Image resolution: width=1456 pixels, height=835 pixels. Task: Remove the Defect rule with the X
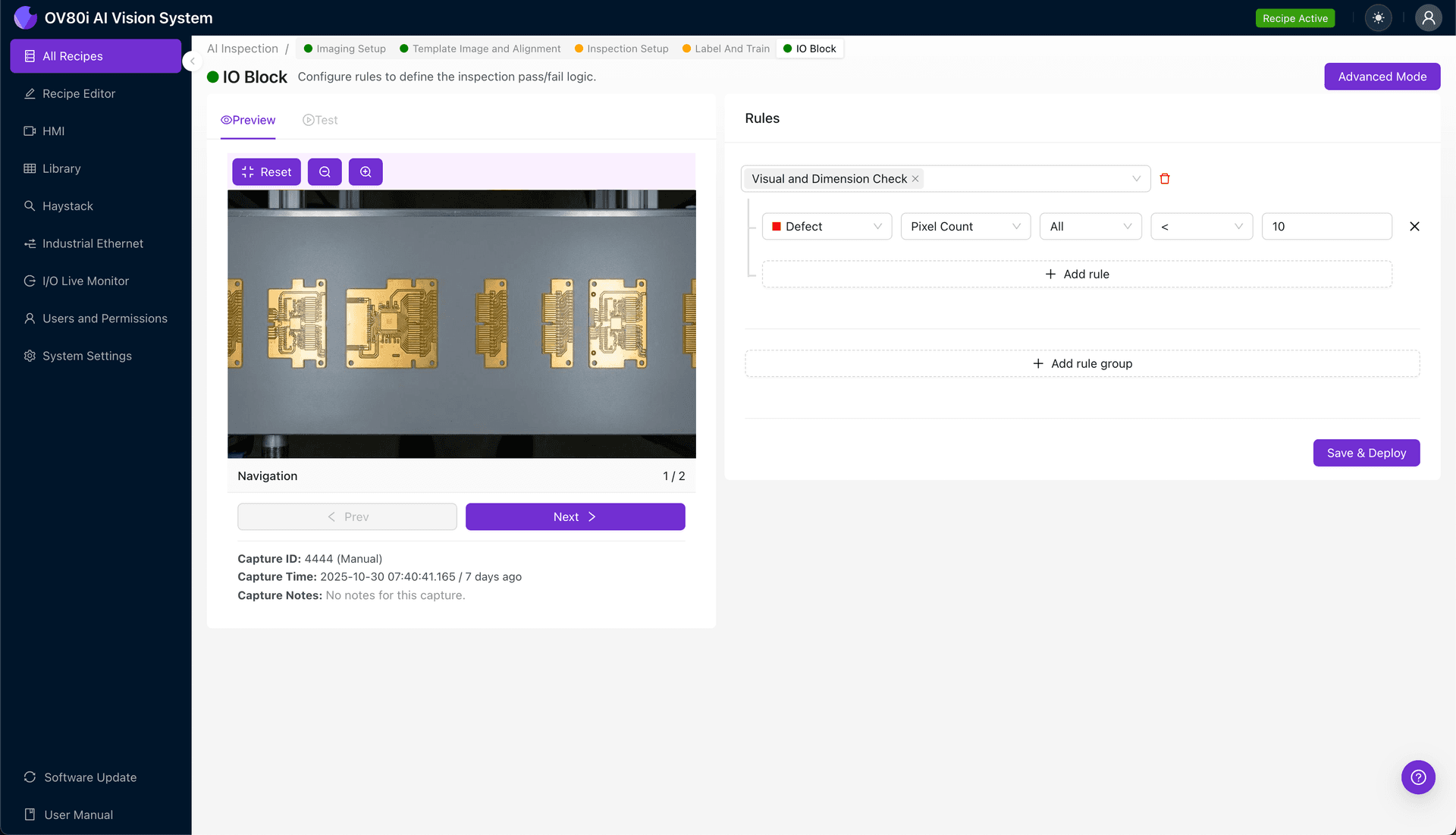(x=1415, y=226)
